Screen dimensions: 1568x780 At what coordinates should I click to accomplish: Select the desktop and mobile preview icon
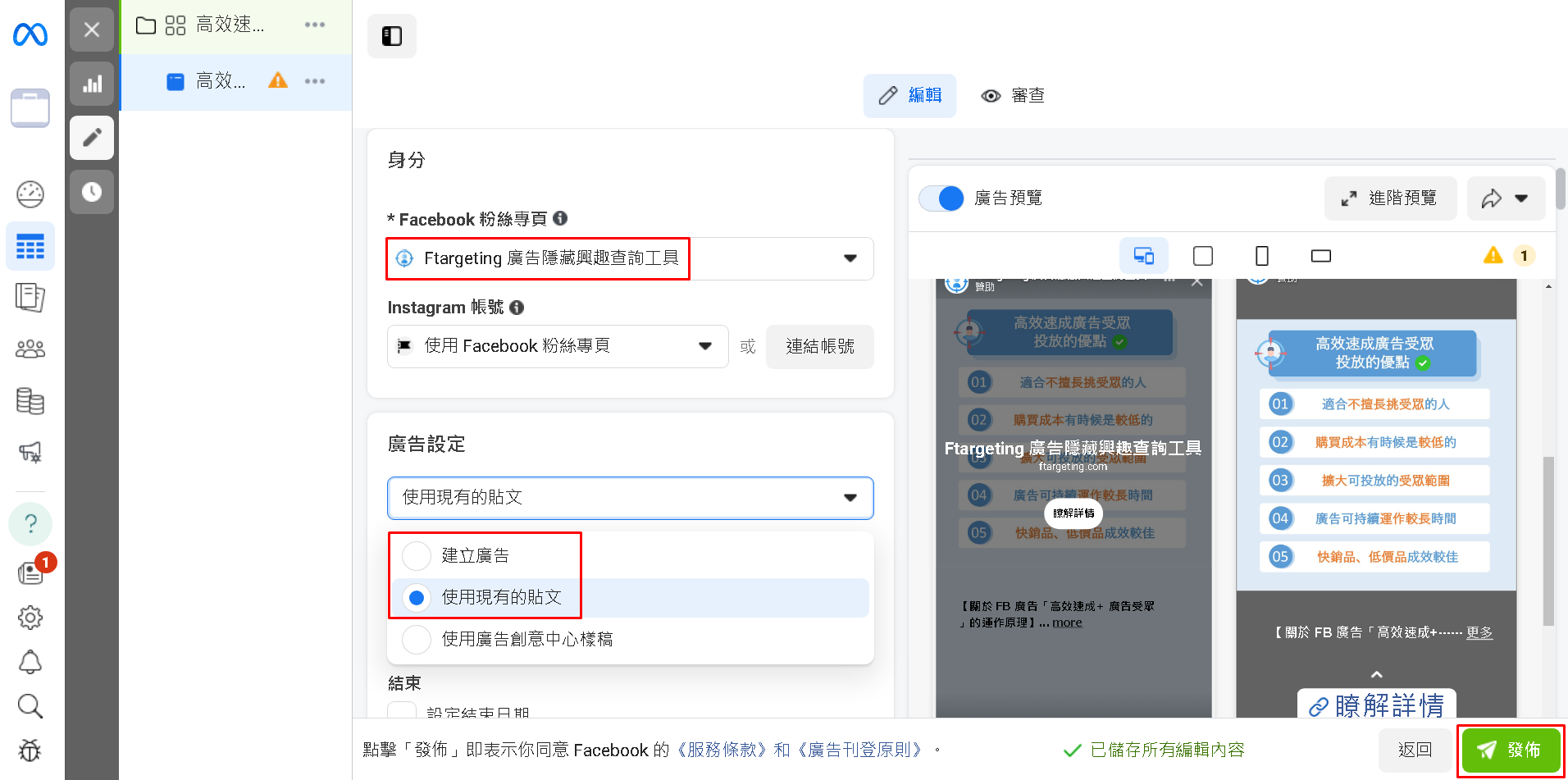[1144, 256]
